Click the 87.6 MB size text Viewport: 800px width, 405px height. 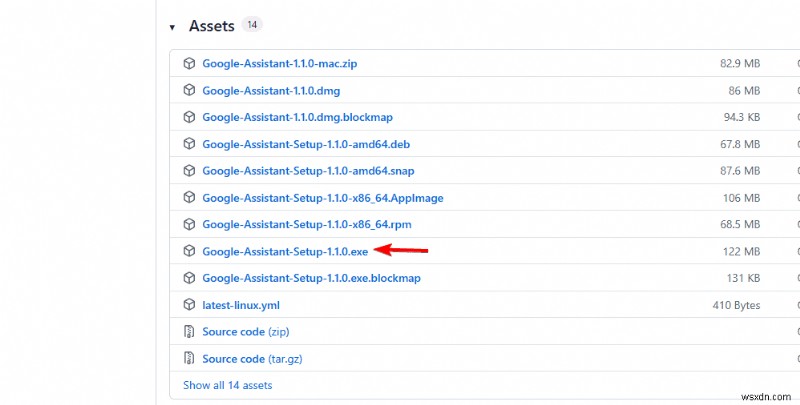[x=740, y=171]
